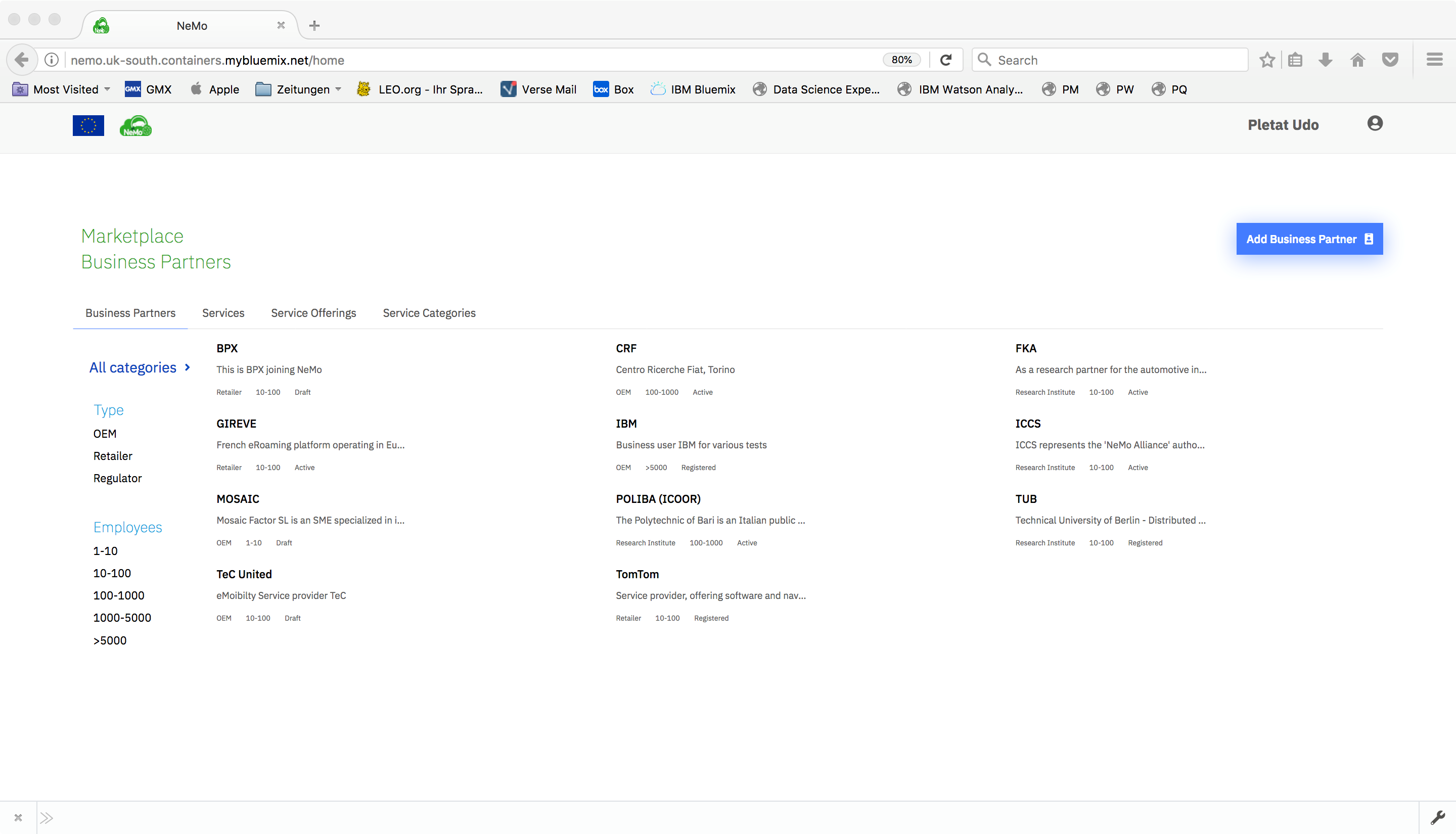Open developer tools wrench icon

coord(1437,817)
